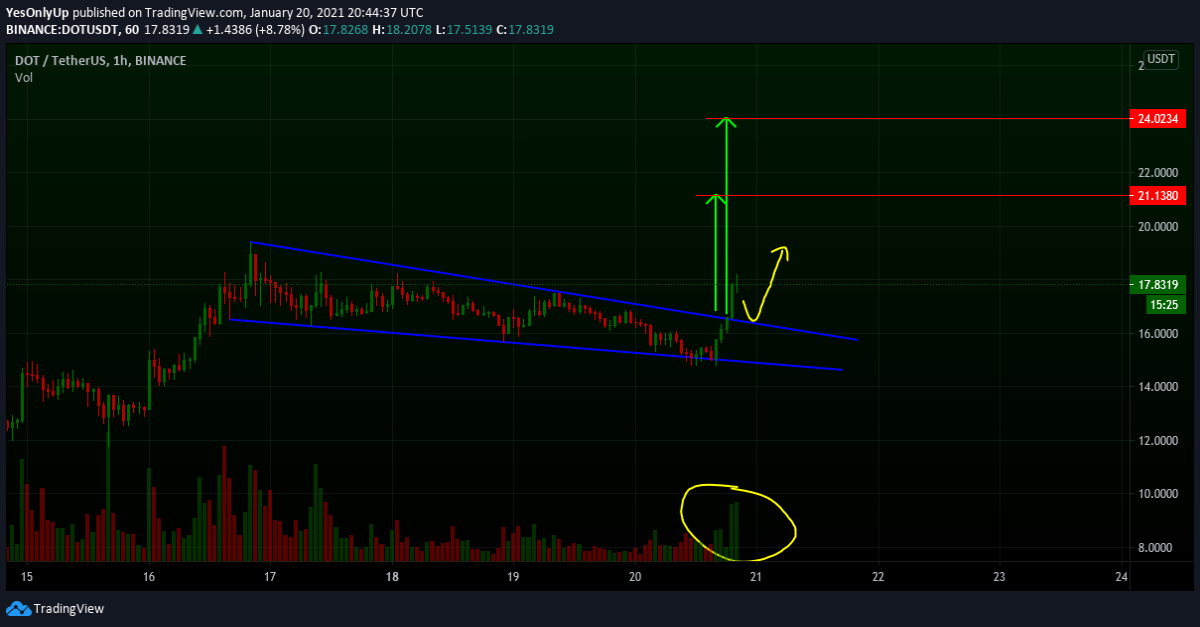Click the 16.0000 price axis value
The height and width of the screenshot is (627, 1200).
click(x=1157, y=334)
